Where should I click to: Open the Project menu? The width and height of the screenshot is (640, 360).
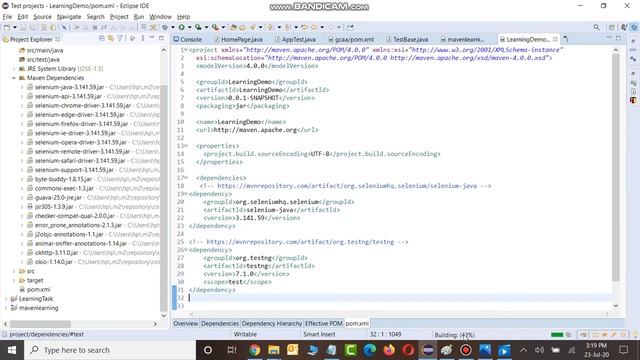(119, 17)
